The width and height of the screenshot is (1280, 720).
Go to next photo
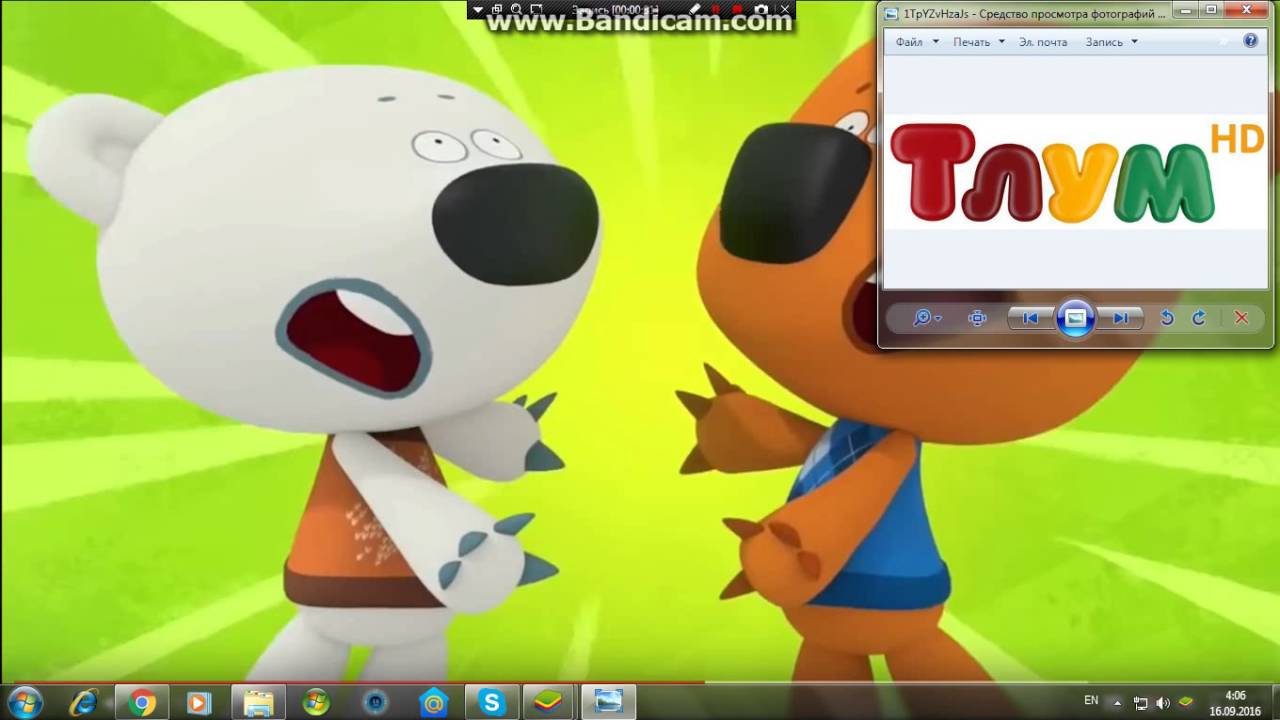1120,318
